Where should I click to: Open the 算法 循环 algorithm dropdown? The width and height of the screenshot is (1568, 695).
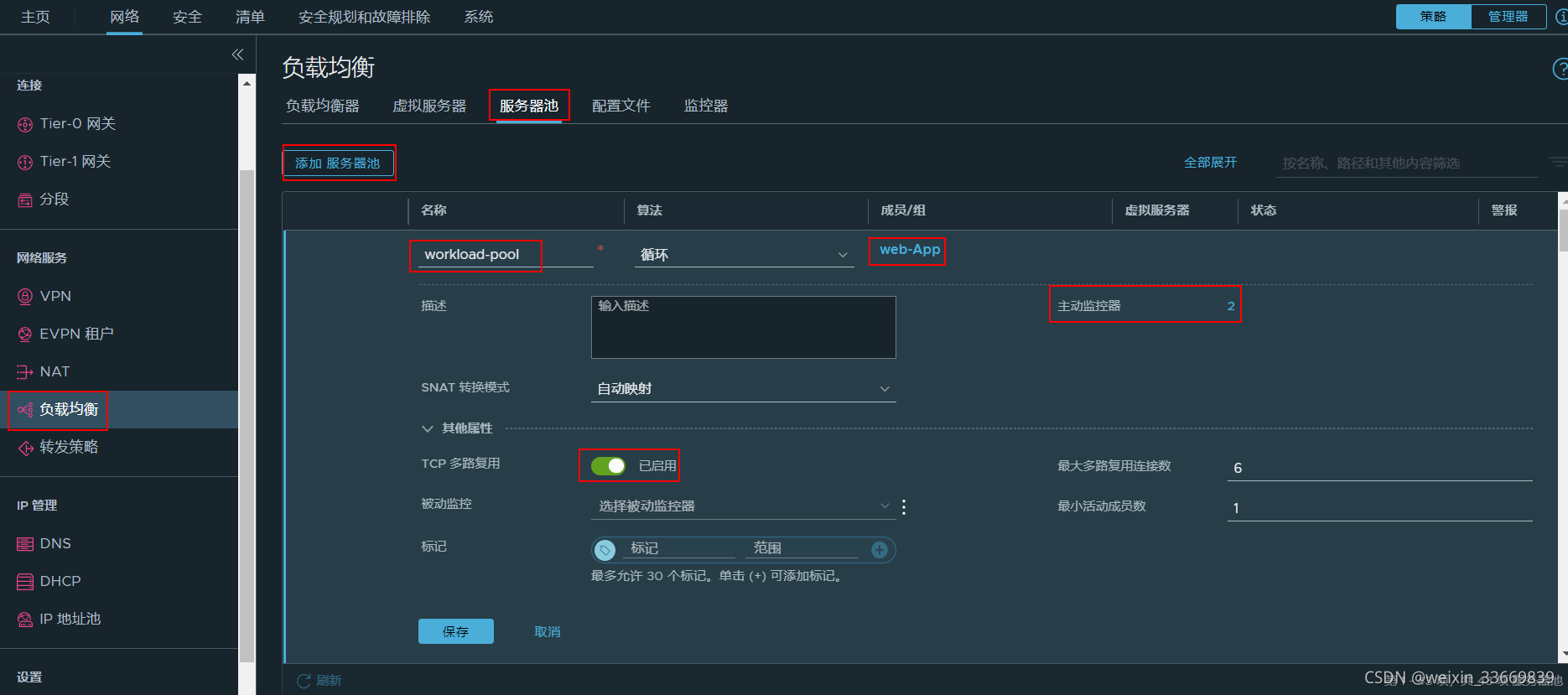tap(744, 255)
